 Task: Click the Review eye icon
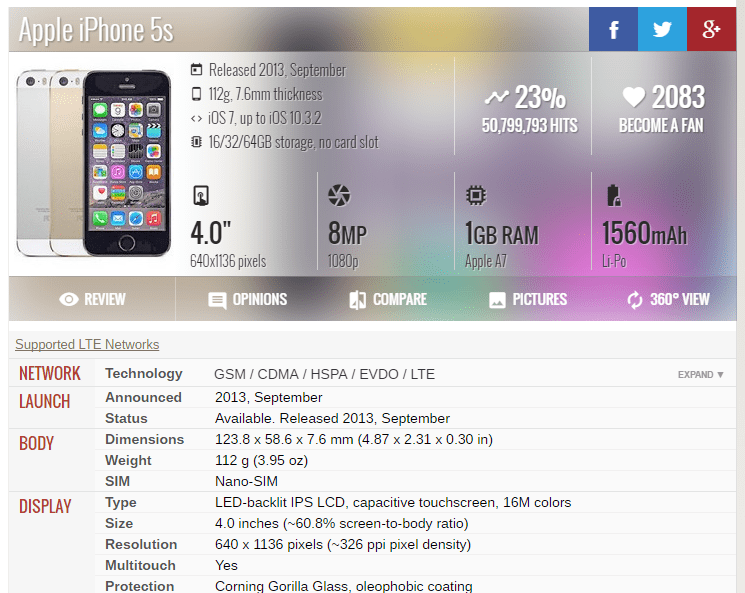69,299
